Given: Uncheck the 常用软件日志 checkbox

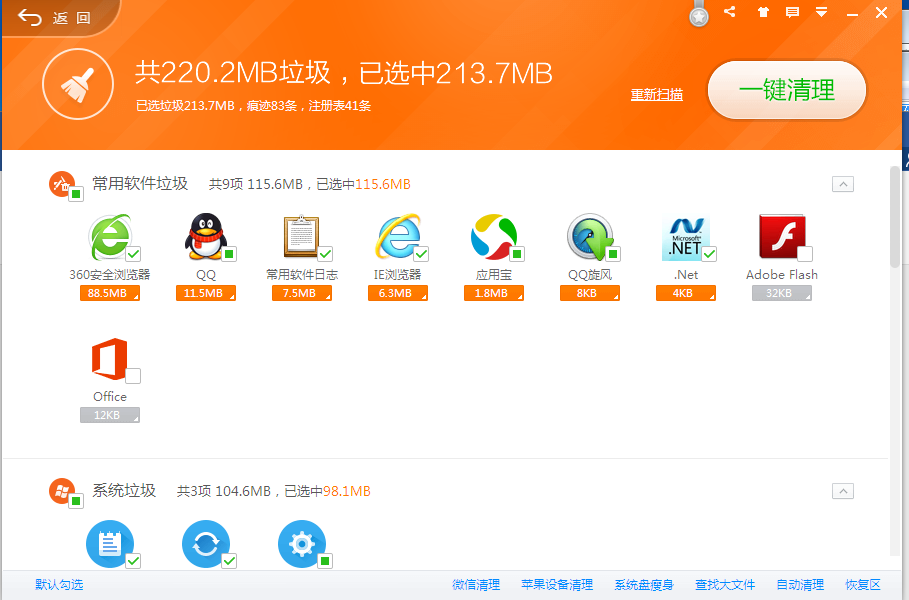Looking at the screenshot, I should click(325, 254).
